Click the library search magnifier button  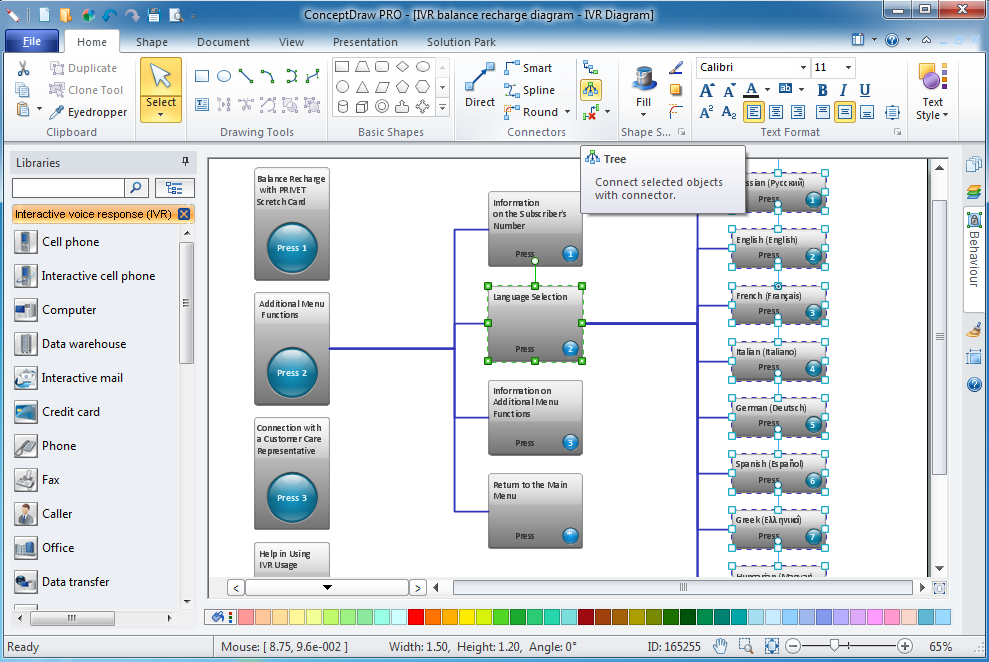click(136, 187)
